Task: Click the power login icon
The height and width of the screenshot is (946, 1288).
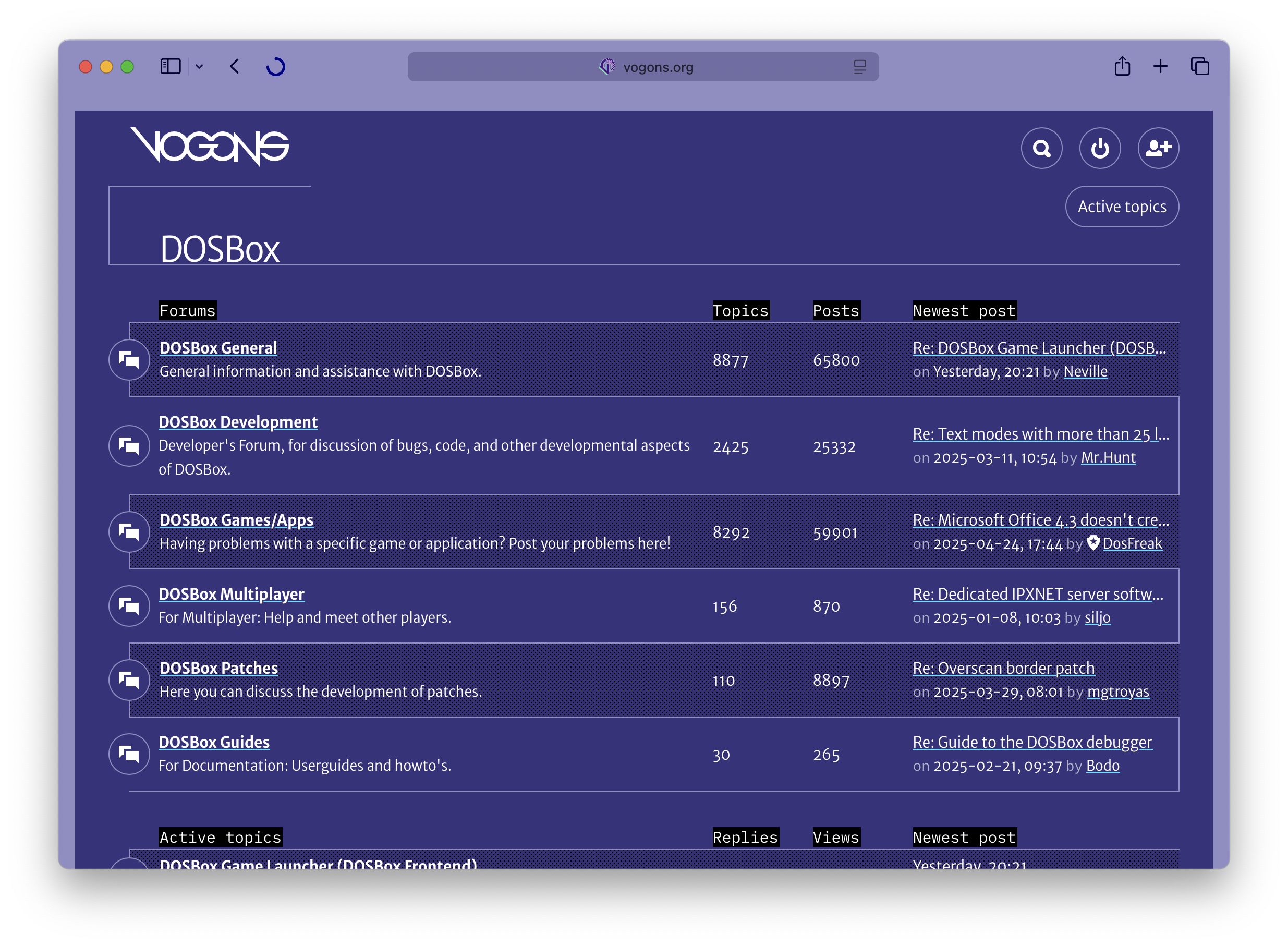Action: (x=1100, y=148)
